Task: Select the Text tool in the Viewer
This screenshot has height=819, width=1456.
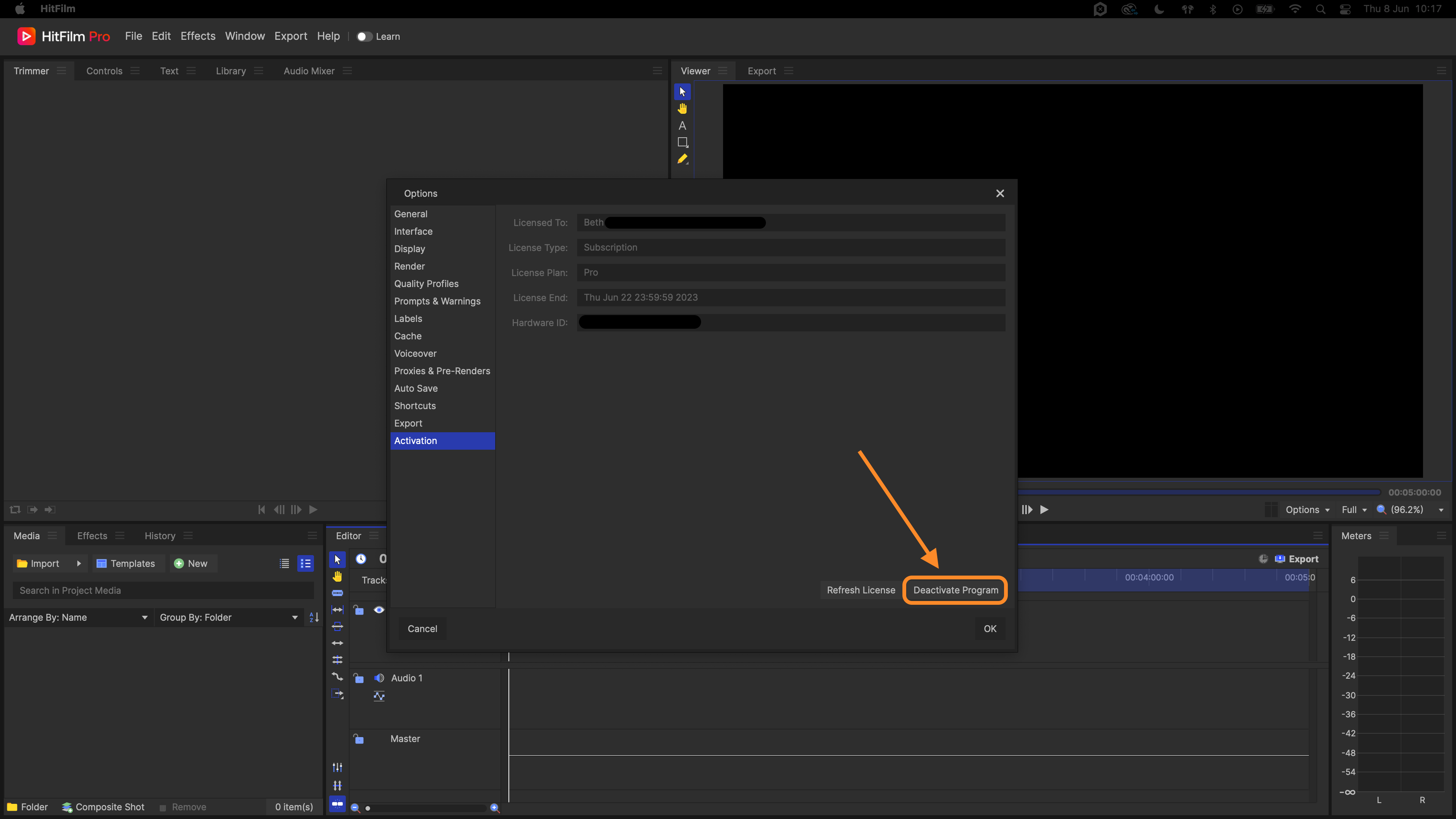Action: click(x=682, y=126)
